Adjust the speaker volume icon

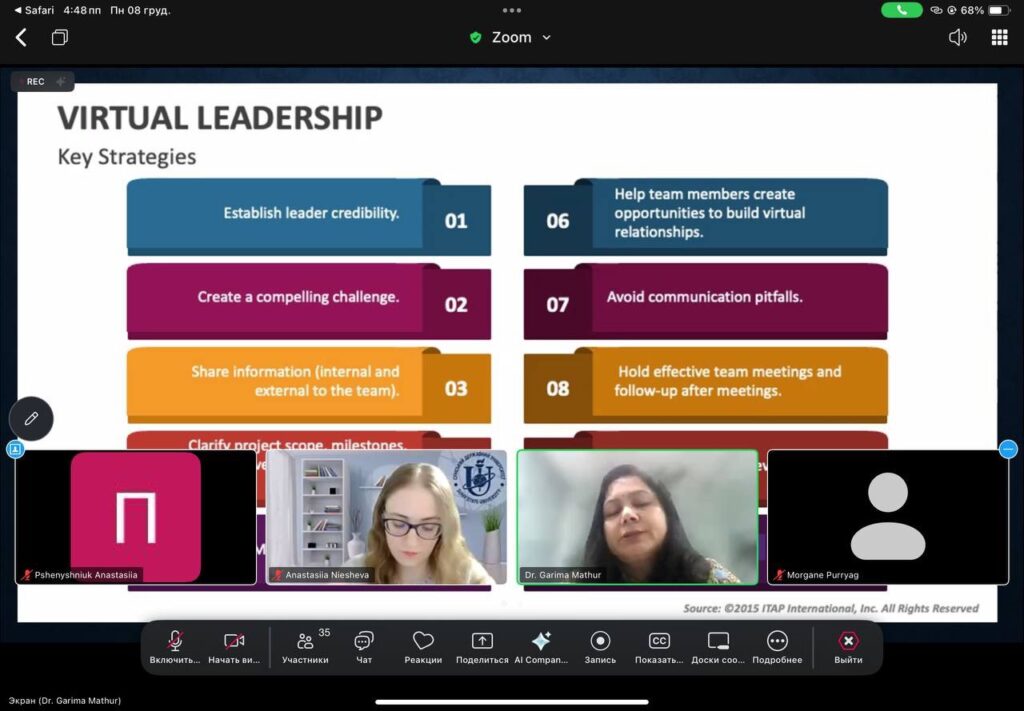tap(957, 38)
